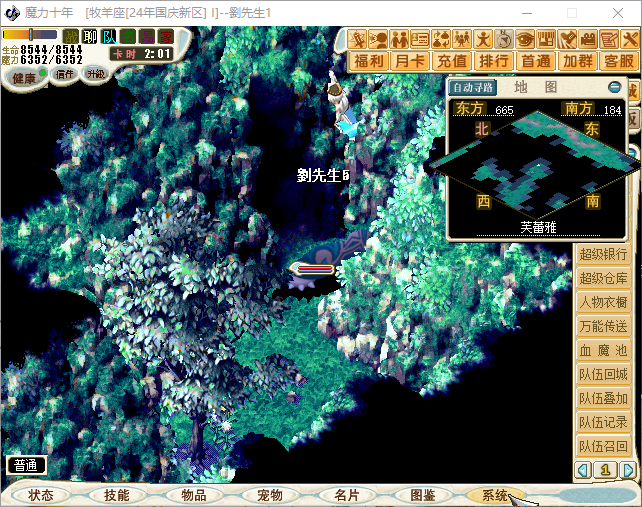Click the greyed compass icon
This screenshot has width=642, height=507.
click(x=504, y=39)
